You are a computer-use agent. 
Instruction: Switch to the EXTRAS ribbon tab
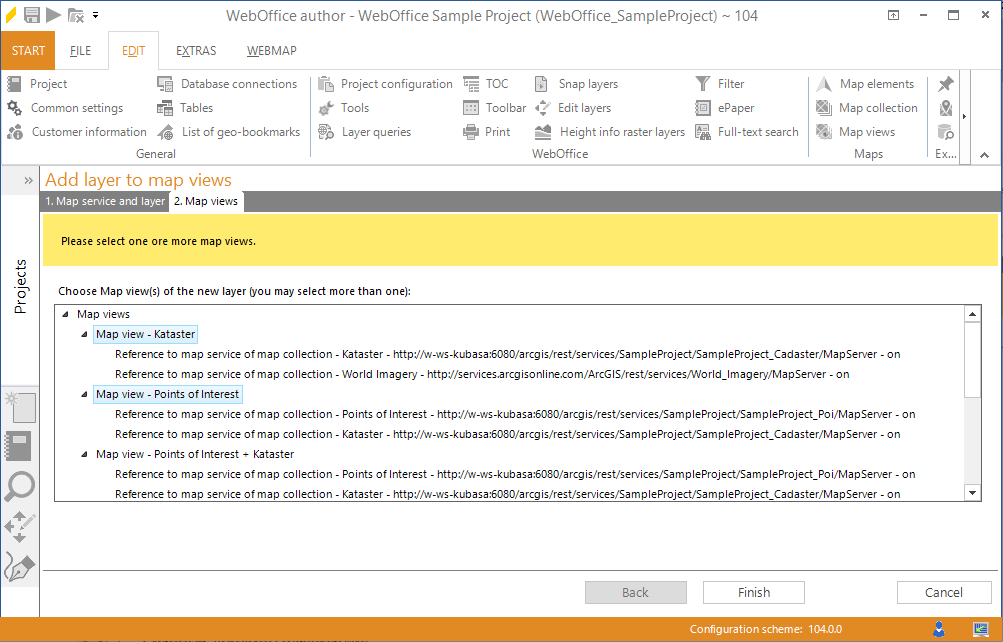pyautogui.click(x=196, y=51)
